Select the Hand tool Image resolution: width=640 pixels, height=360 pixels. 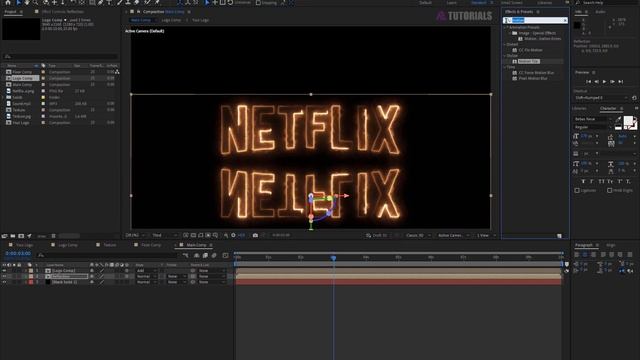pos(27,2)
